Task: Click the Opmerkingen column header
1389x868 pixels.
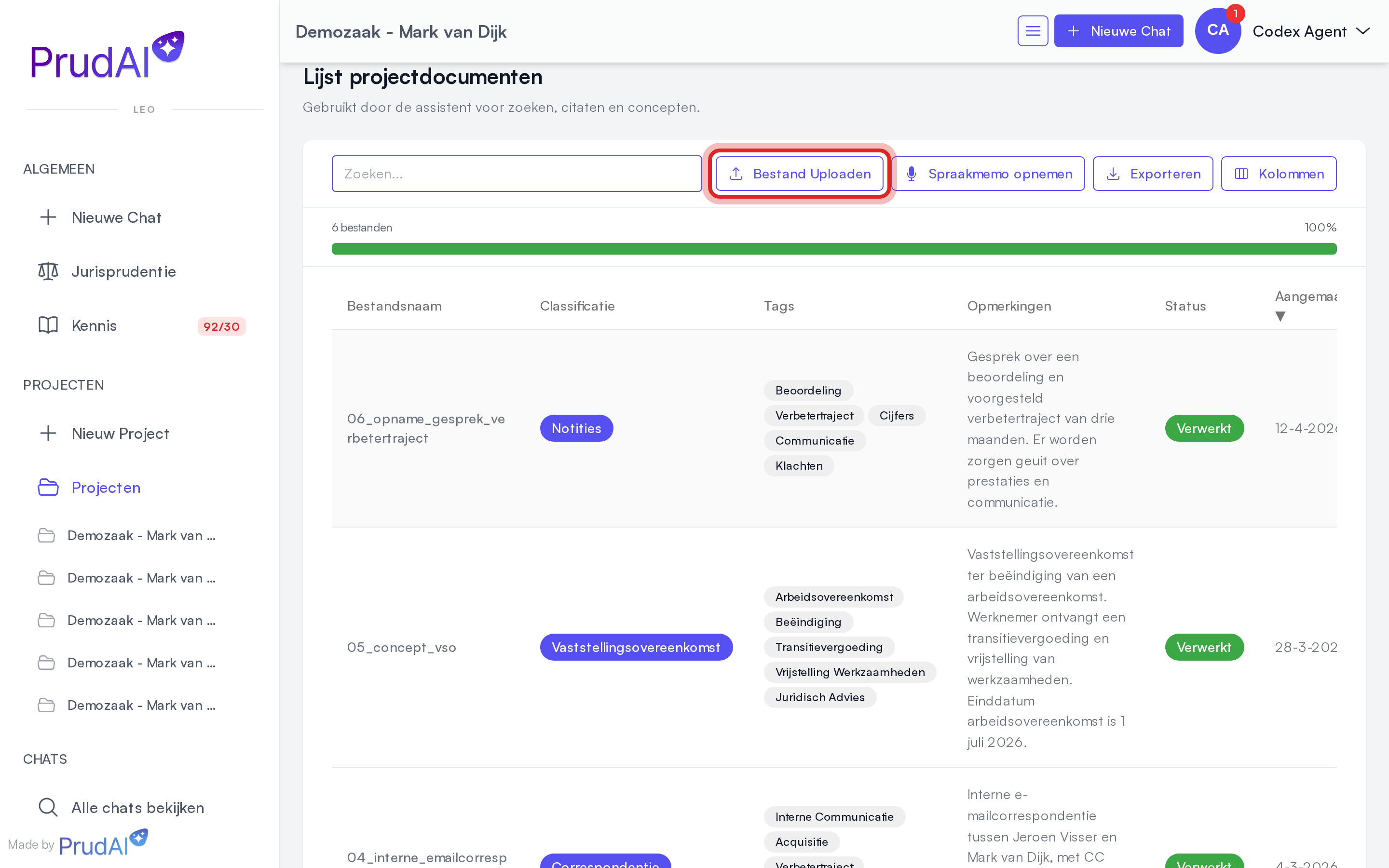Action: click(1009, 306)
